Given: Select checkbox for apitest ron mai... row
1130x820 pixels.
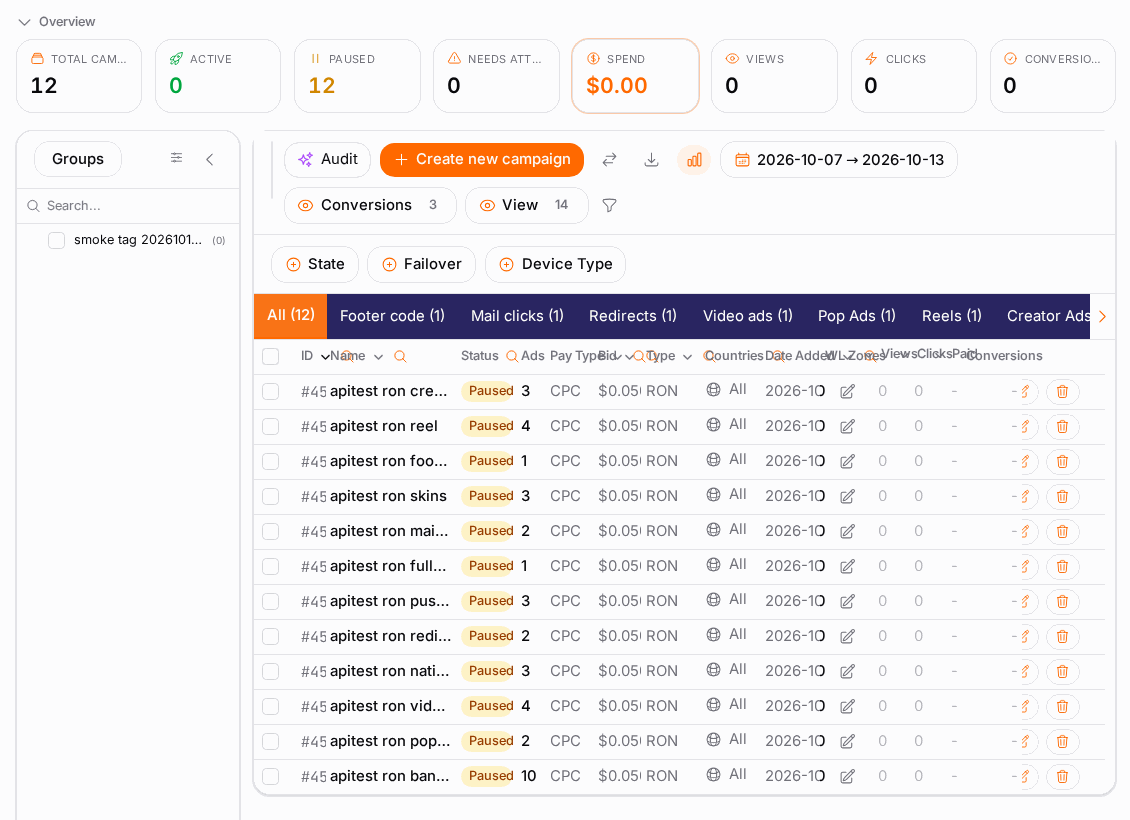Looking at the screenshot, I should [x=270, y=532].
